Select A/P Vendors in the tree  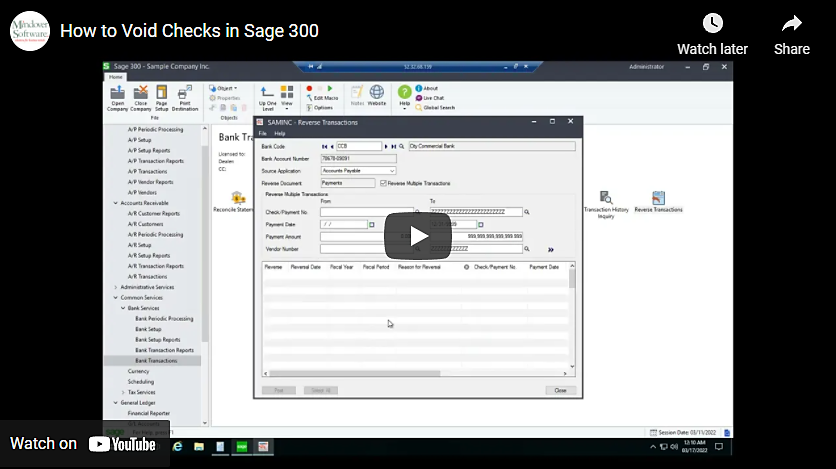(142, 192)
